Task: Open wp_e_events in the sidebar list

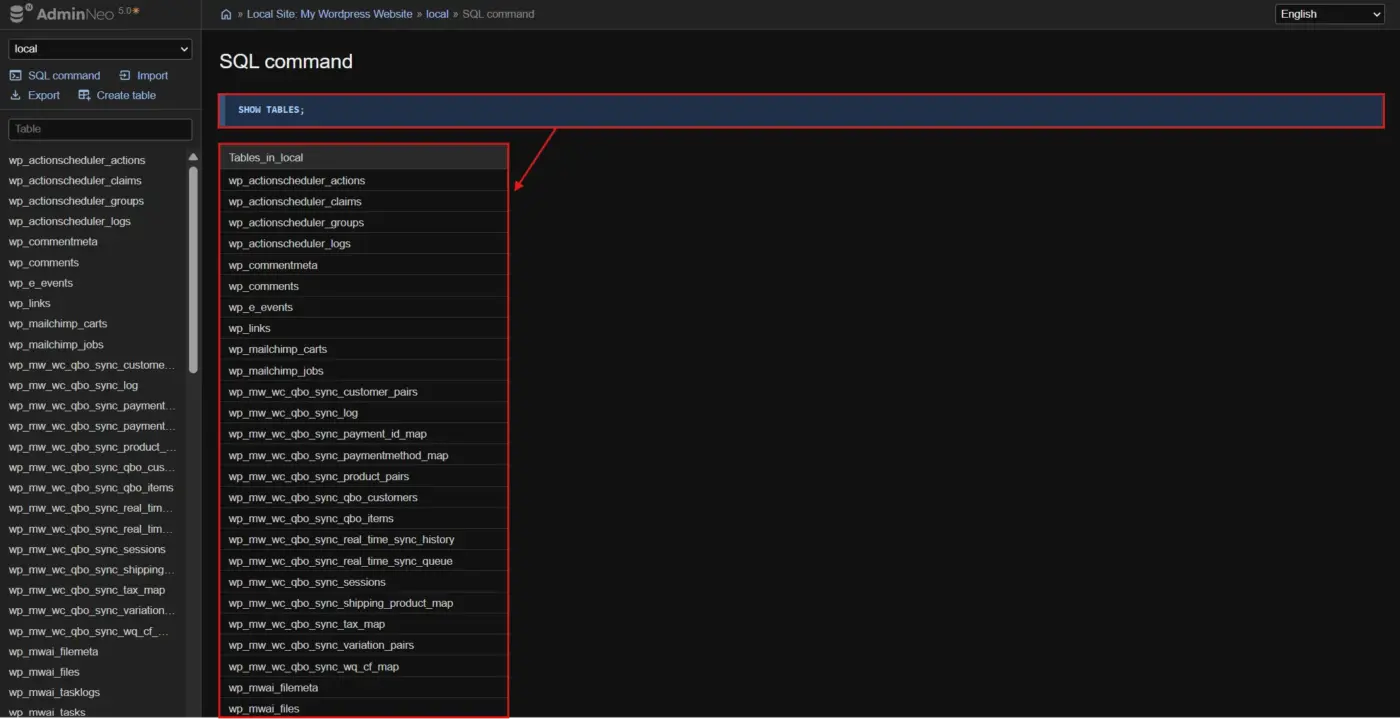Action: (41, 283)
